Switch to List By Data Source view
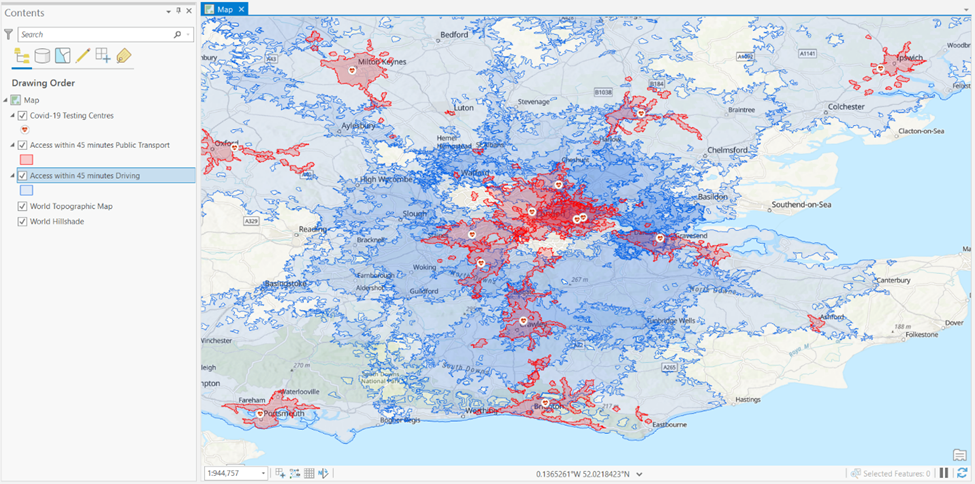 (42, 56)
